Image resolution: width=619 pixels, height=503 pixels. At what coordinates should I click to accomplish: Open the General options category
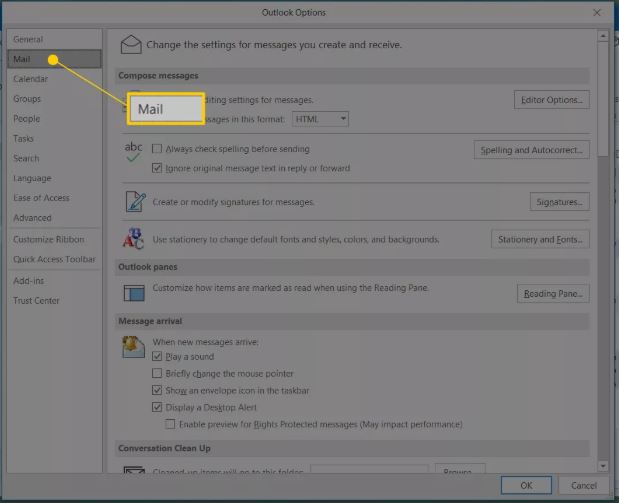pyautogui.click(x=54, y=39)
